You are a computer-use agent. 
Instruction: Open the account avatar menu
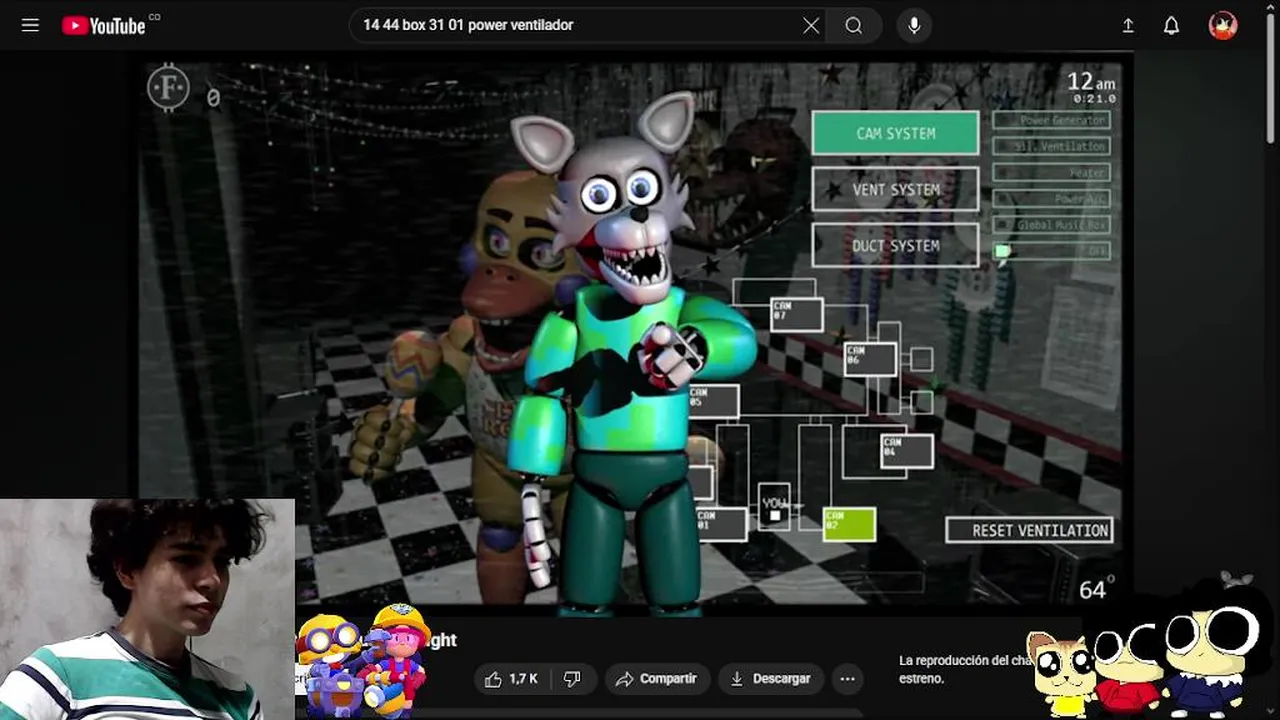pyautogui.click(x=1223, y=25)
